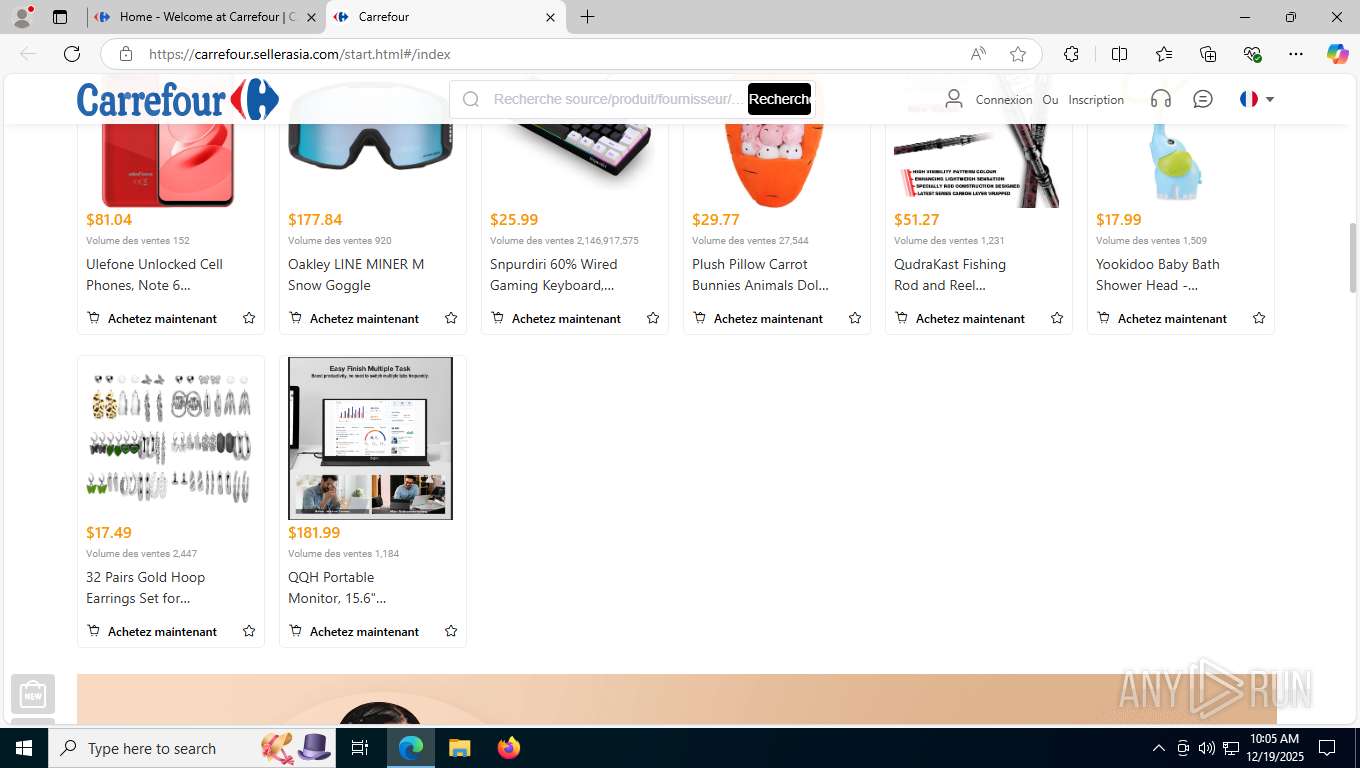Add this page to browser favorites

(x=1018, y=54)
